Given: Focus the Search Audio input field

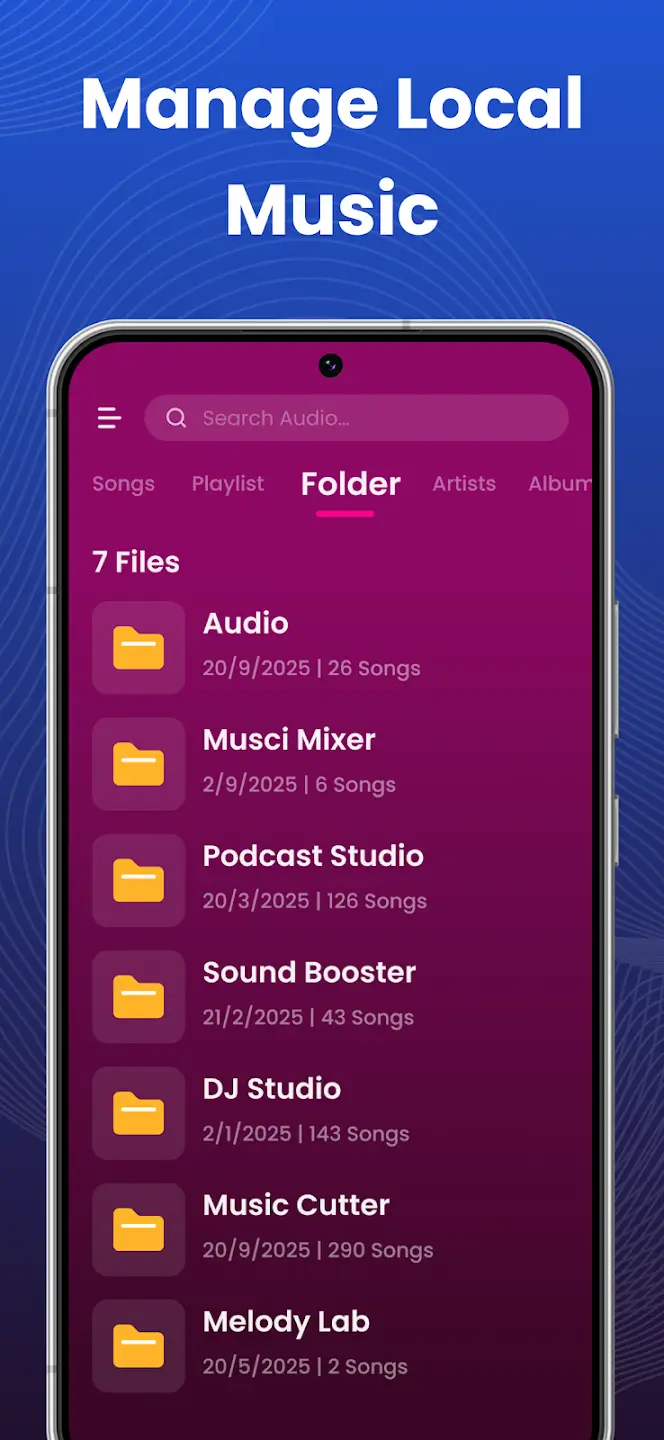Looking at the screenshot, I should point(370,418).
